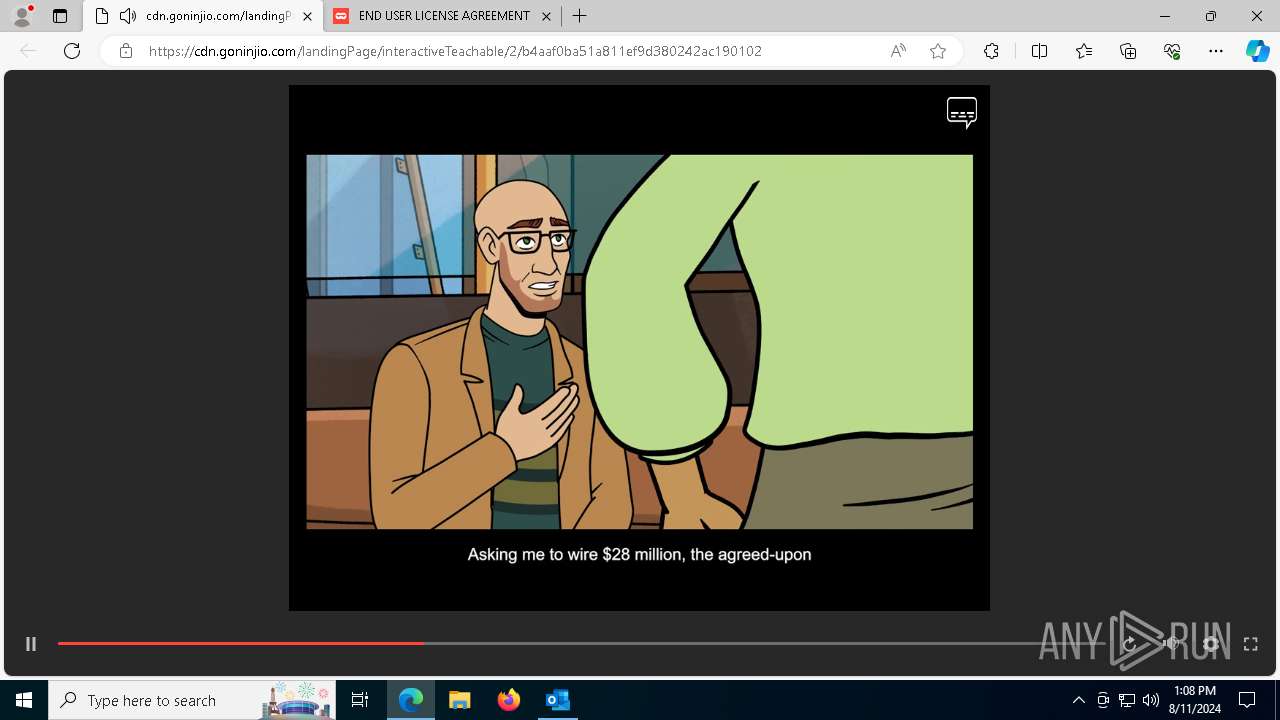Image resolution: width=1280 pixels, height=720 pixels.
Task: Open Edge Settings and more menu
Action: [1216, 51]
